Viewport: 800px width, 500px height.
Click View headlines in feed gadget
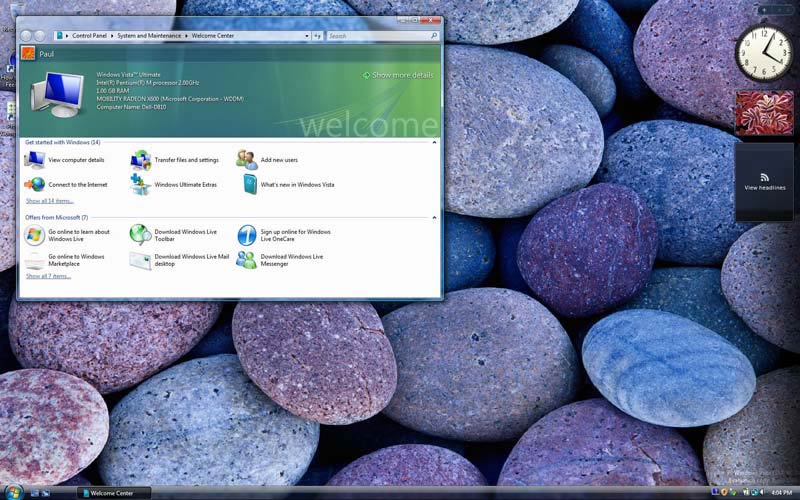[764, 188]
